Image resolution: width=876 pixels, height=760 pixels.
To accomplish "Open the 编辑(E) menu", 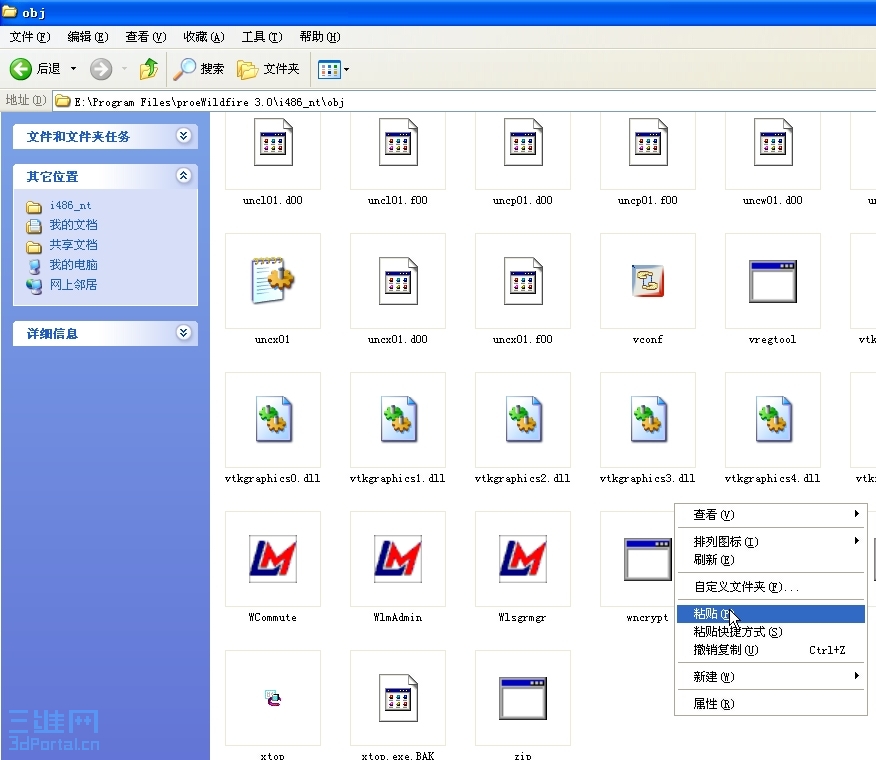I will 88,37.
